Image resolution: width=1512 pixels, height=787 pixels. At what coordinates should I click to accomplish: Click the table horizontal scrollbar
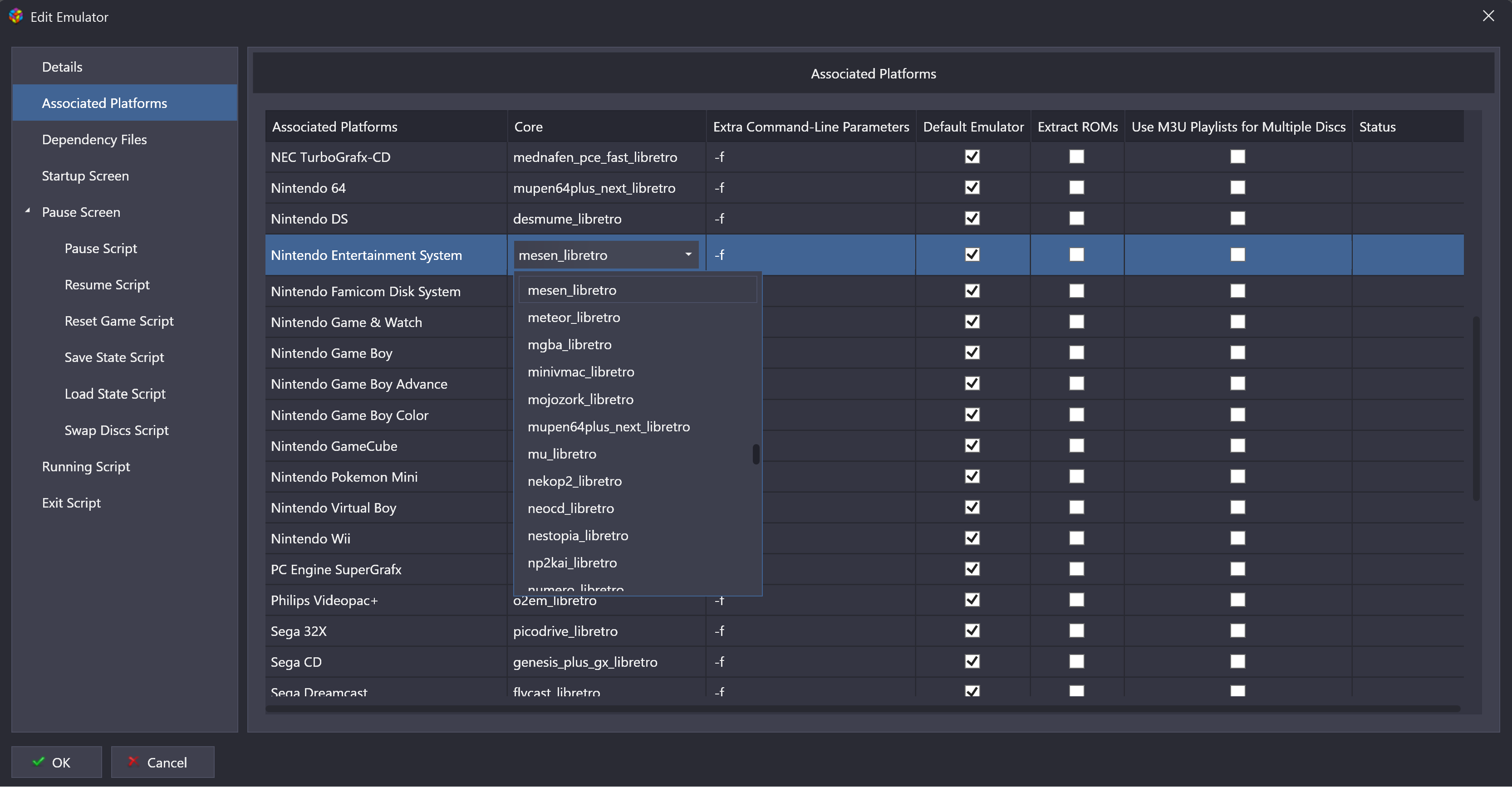pos(862,709)
